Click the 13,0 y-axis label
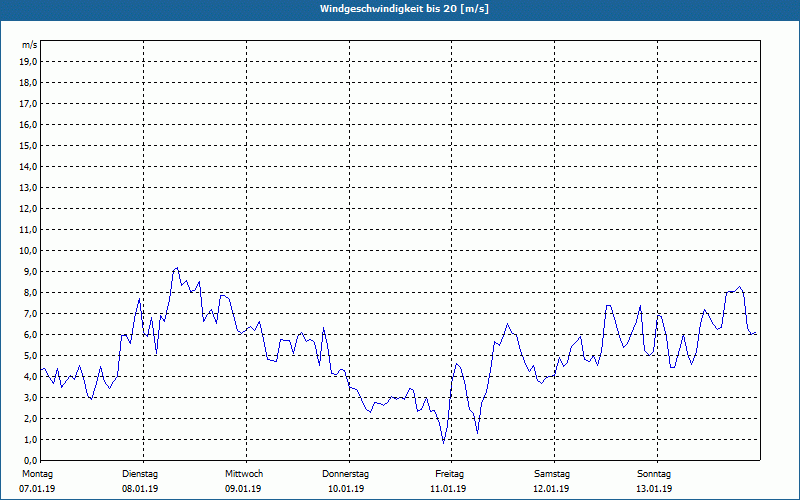This screenshot has height=500, width=800. click(28, 188)
